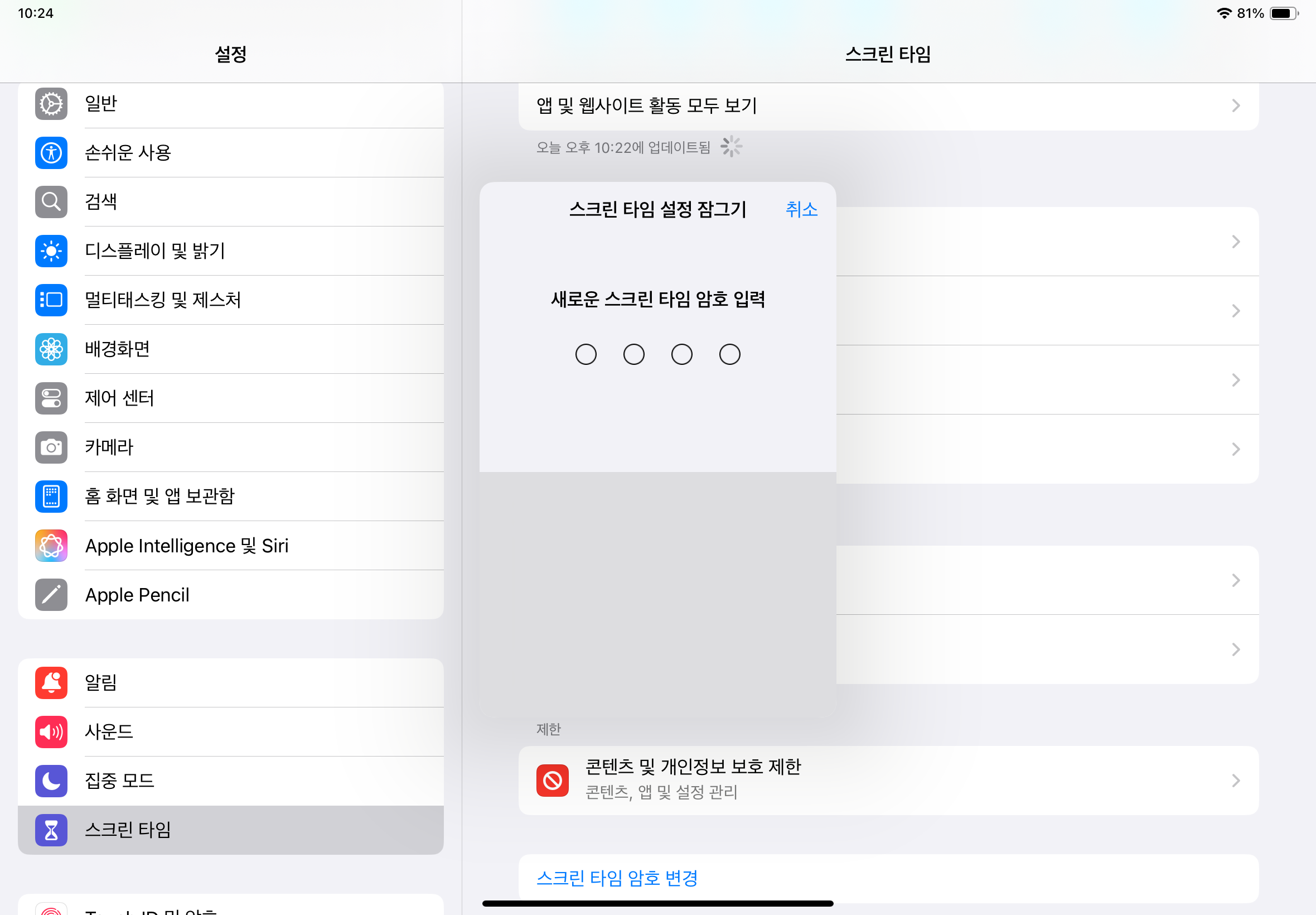Tap the battery indicator in status bar
1316x915 pixels.
[x=1283, y=13]
